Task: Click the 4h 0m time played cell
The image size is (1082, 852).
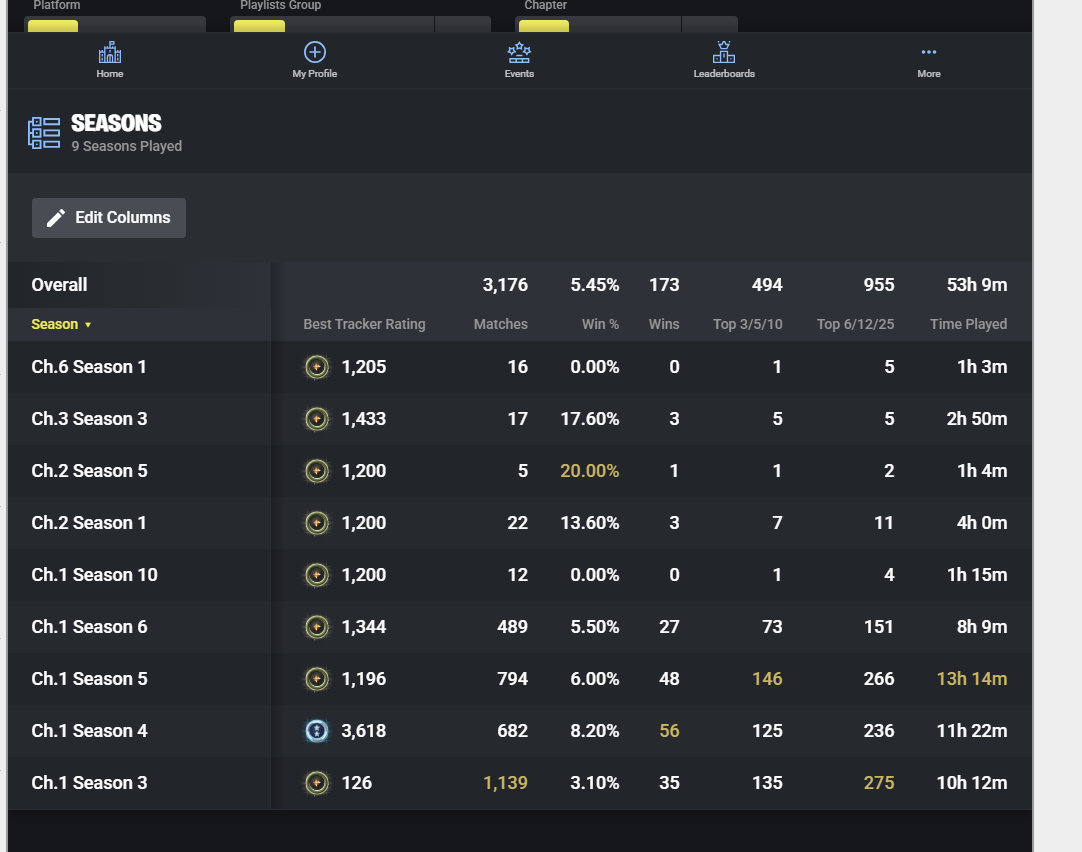Action: [x=981, y=523]
